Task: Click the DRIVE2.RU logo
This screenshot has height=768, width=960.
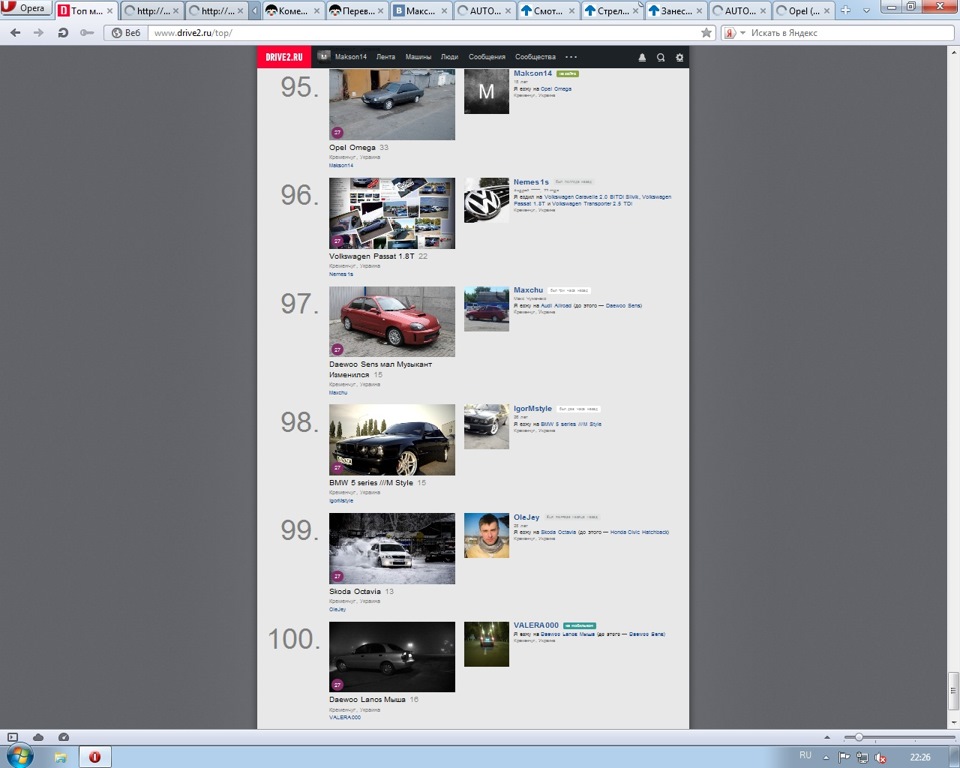Action: point(284,57)
